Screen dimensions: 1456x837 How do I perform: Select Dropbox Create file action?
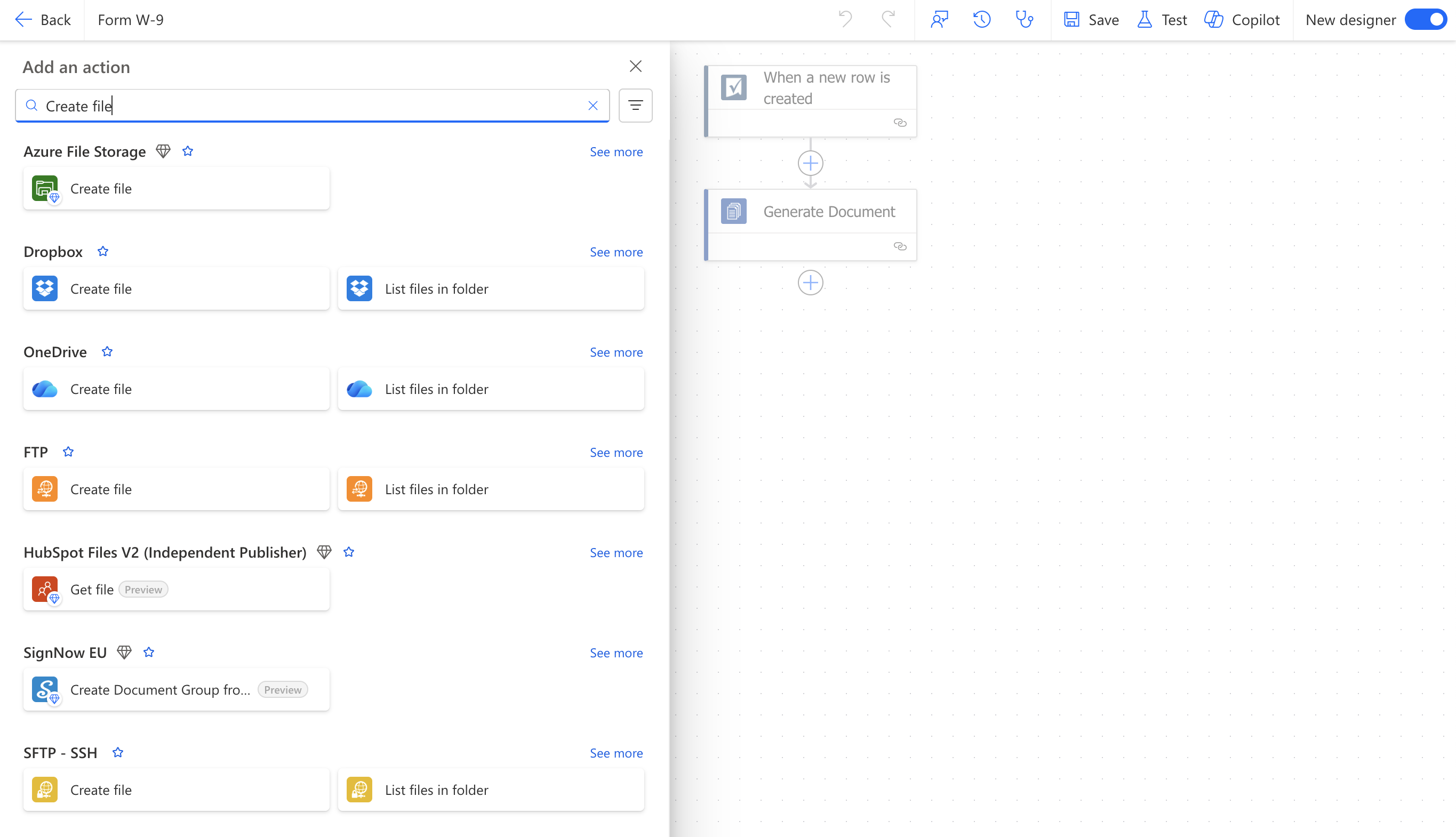[x=176, y=288]
